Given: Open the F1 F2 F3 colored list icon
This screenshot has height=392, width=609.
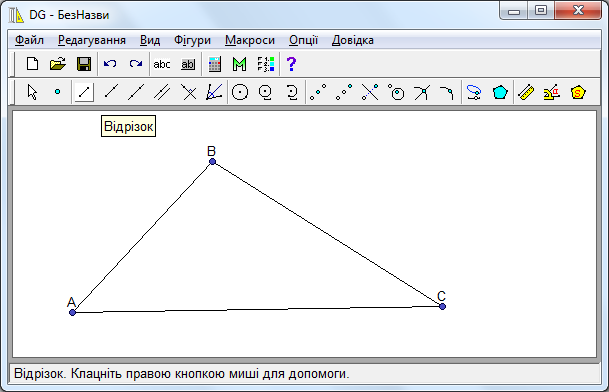Looking at the screenshot, I should (x=266, y=64).
